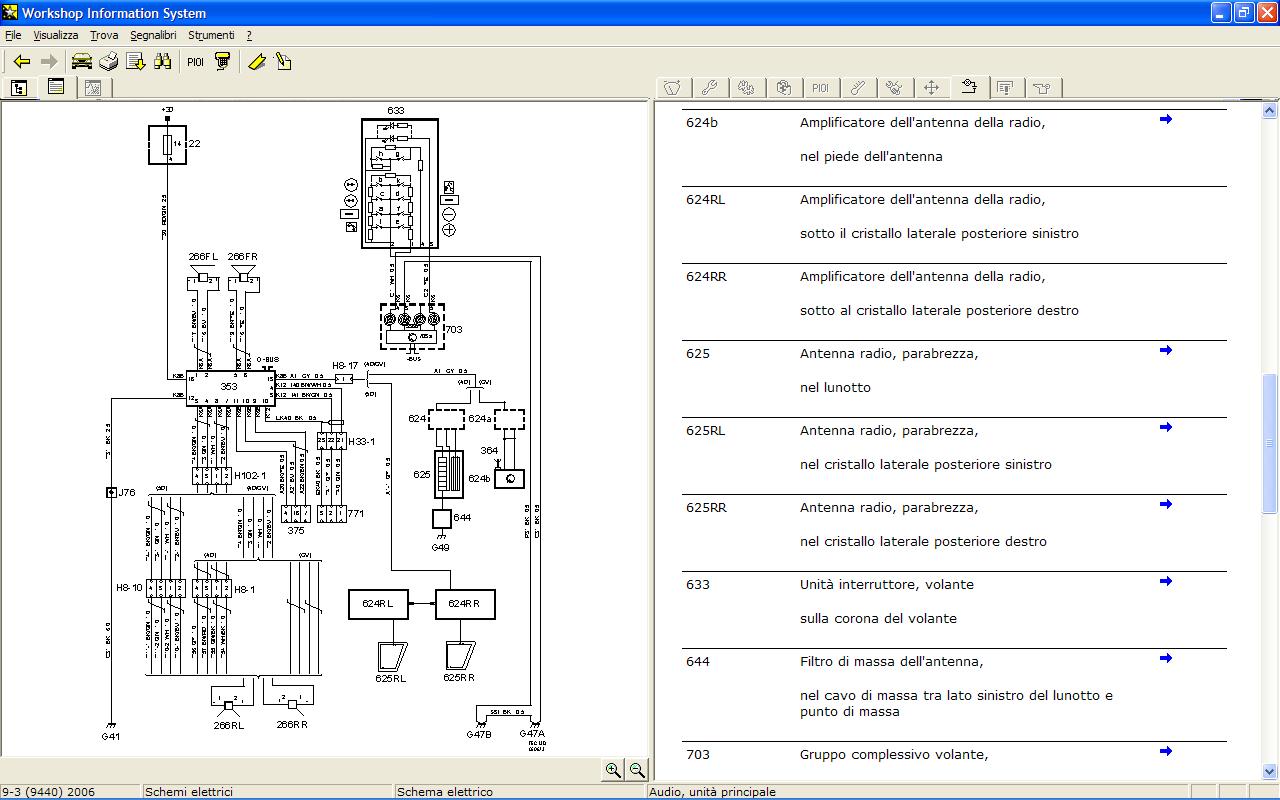The height and width of the screenshot is (800, 1280).
Task: Follow the blue arrow link for component 644
Action: coord(1165,658)
